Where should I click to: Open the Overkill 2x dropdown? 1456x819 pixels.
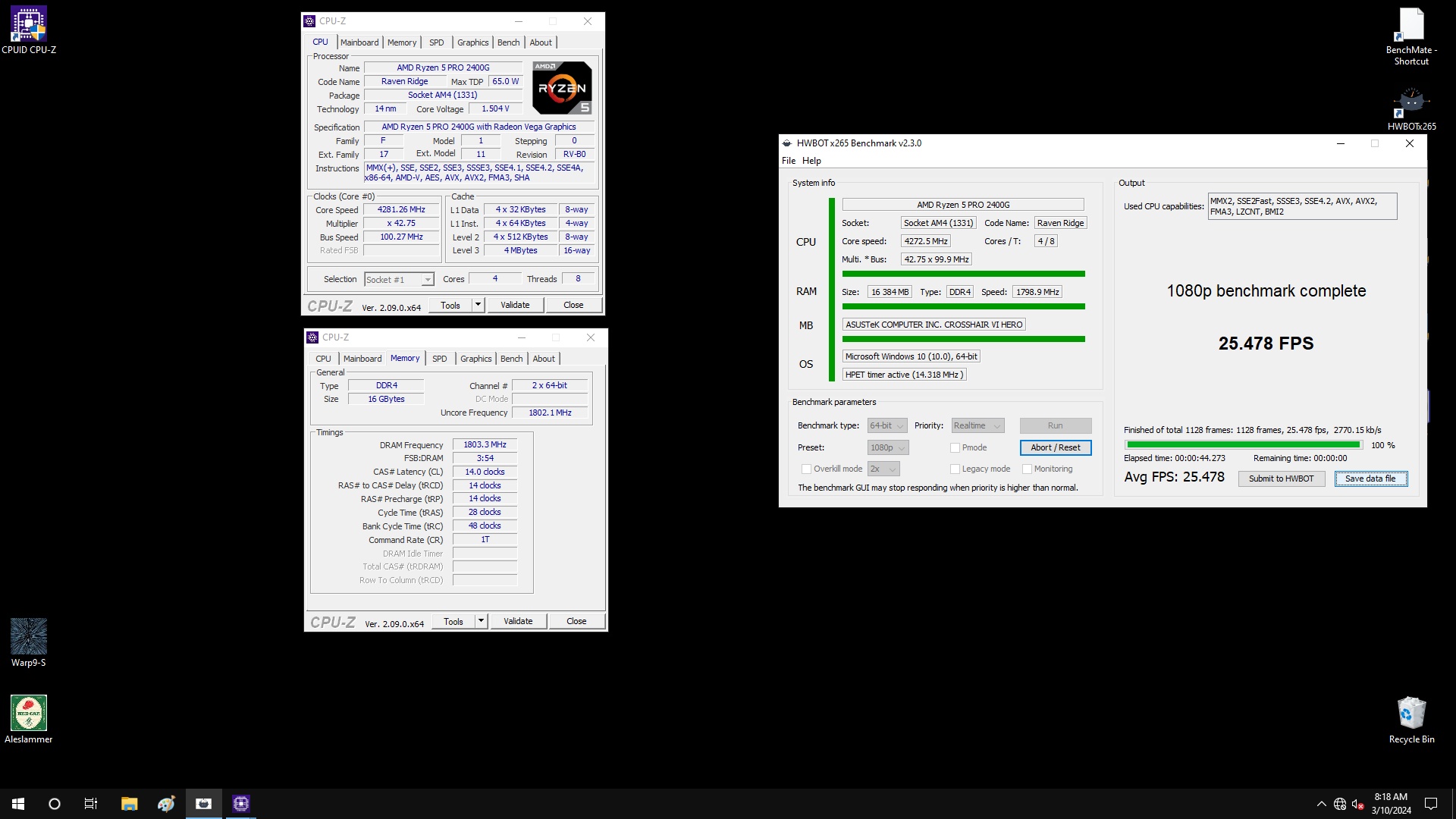point(883,469)
